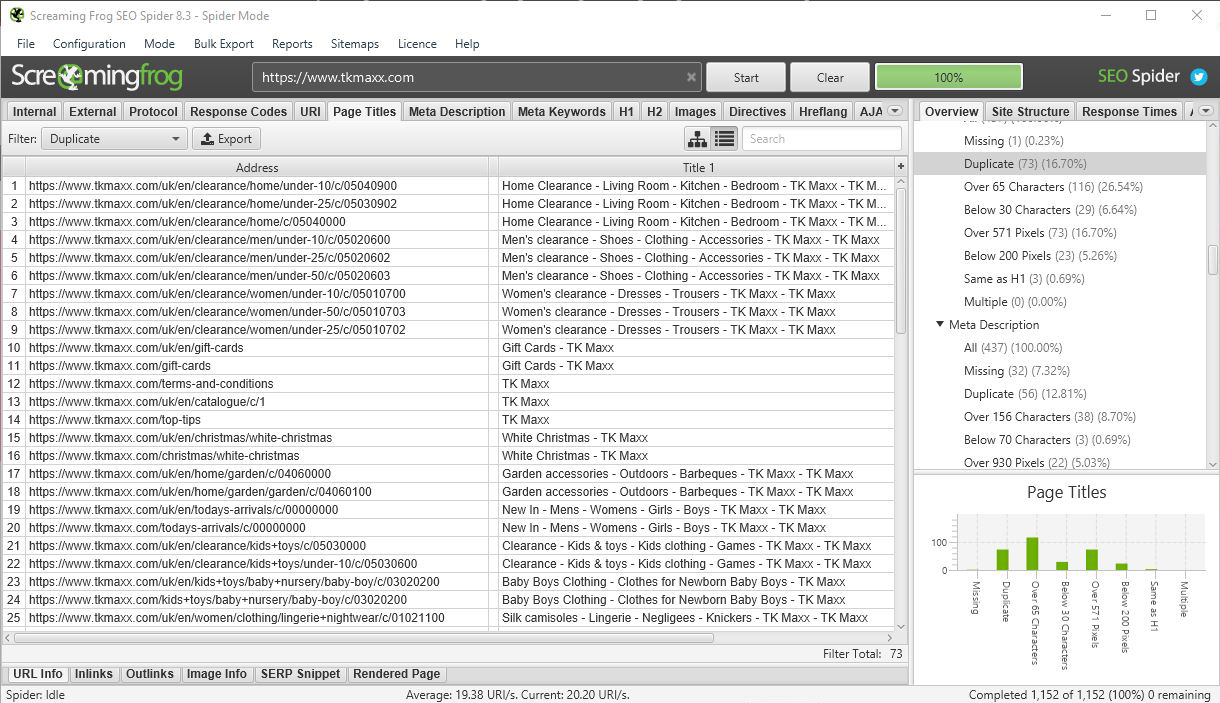Image resolution: width=1220 pixels, height=703 pixels.
Task: Open the File menu
Action: [26, 44]
